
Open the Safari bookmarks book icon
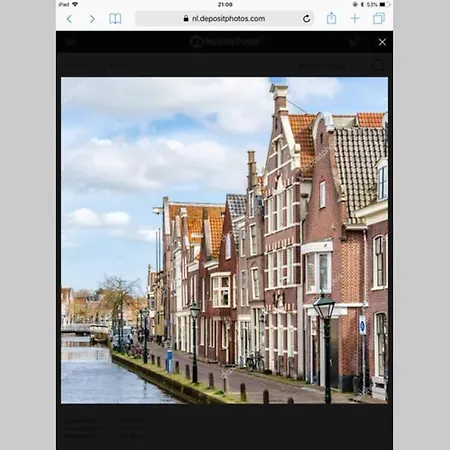(x=115, y=19)
